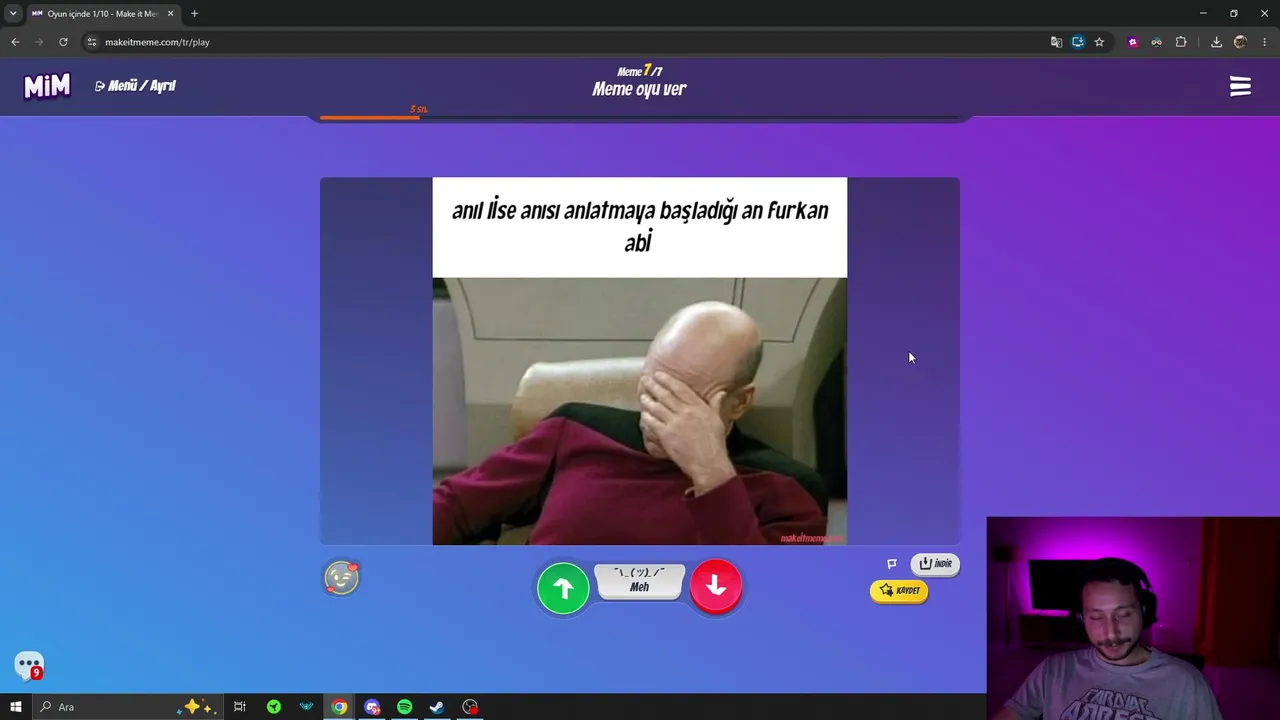Open Chrome from the taskbar
Screen dimensions: 1280x720
[x=339, y=707]
